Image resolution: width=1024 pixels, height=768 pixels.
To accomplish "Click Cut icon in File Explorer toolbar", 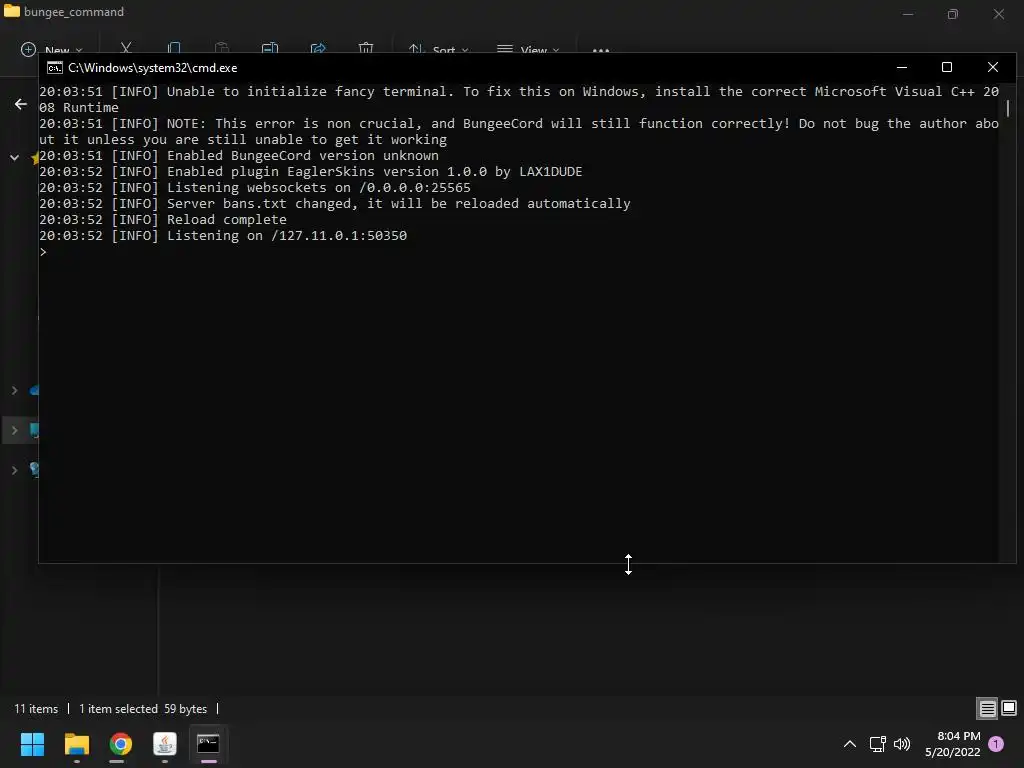I will coord(126,48).
